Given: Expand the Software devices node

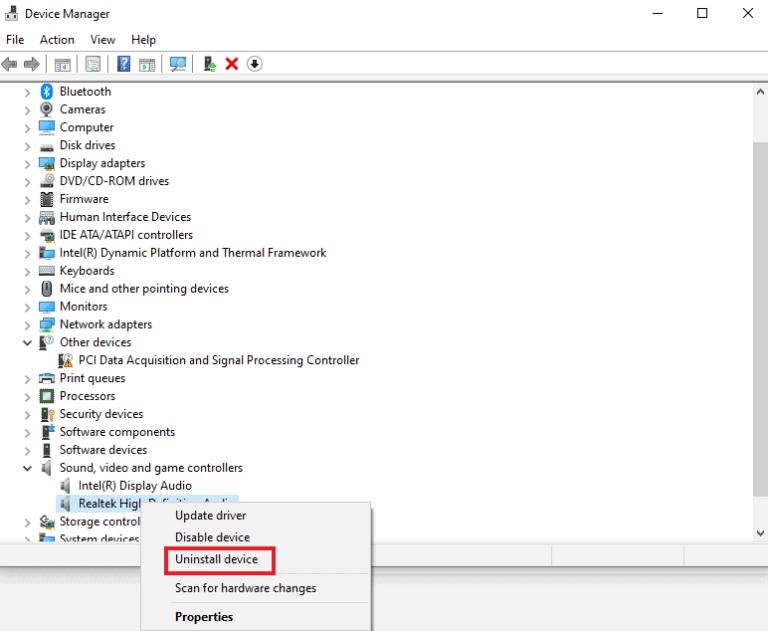Looking at the screenshot, I should click(27, 451).
